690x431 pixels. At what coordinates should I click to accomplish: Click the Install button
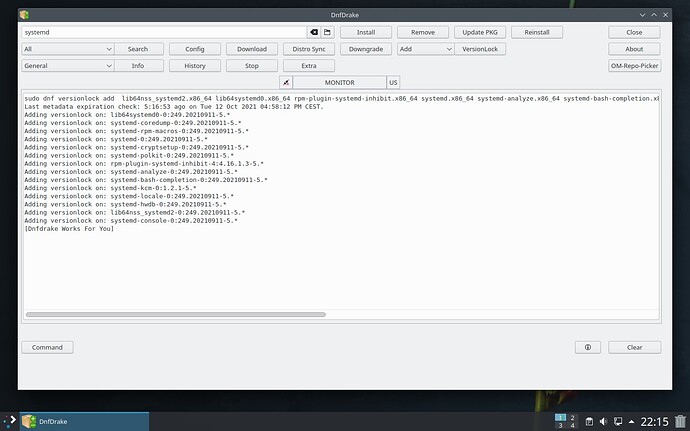click(366, 32)
